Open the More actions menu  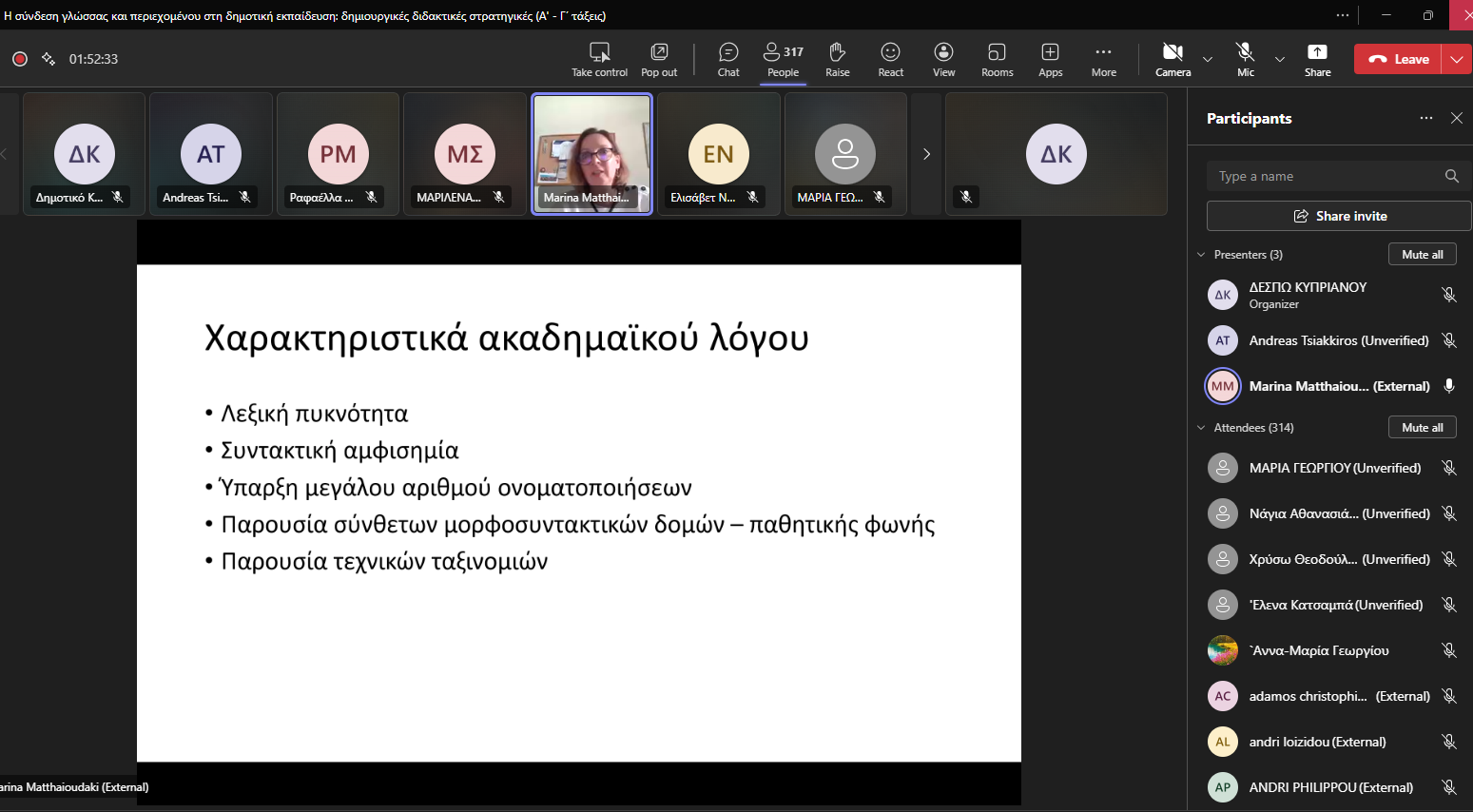pos(1103,59)
